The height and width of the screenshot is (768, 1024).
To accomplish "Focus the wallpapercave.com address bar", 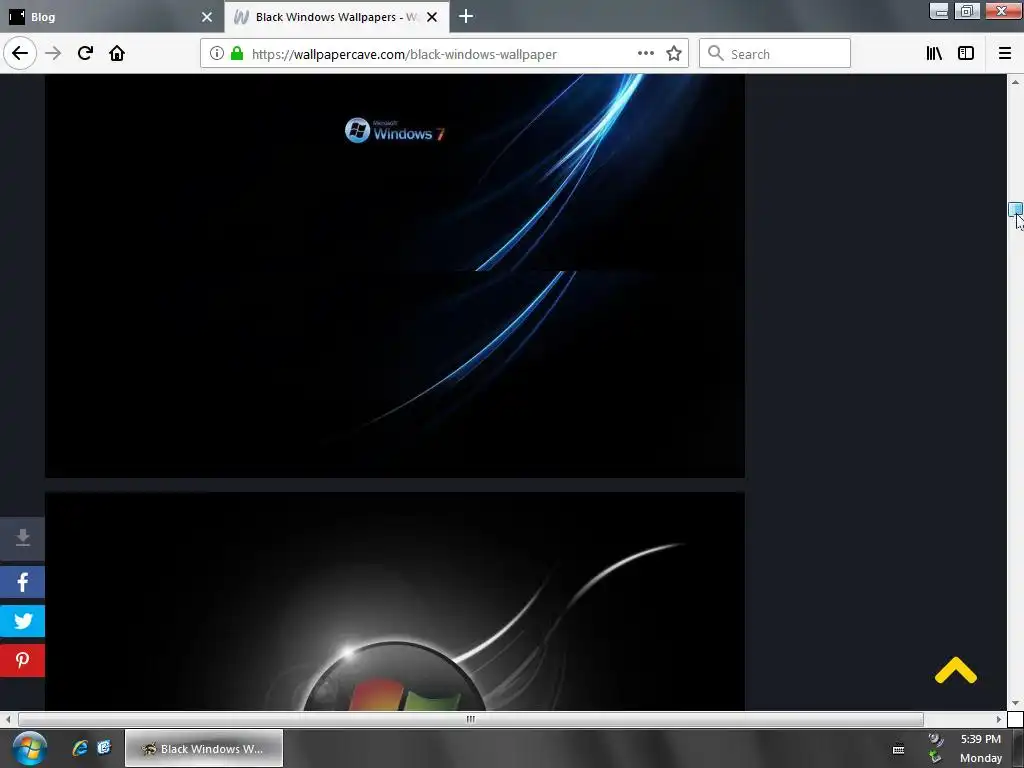I will 444,54.
